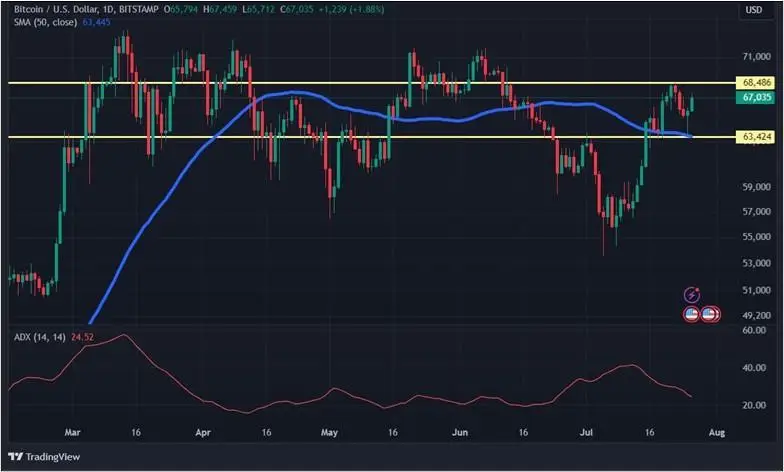Screen dimensions: 784x472
Task: Click the Mar label on time axis
Action: pos(71,433)
